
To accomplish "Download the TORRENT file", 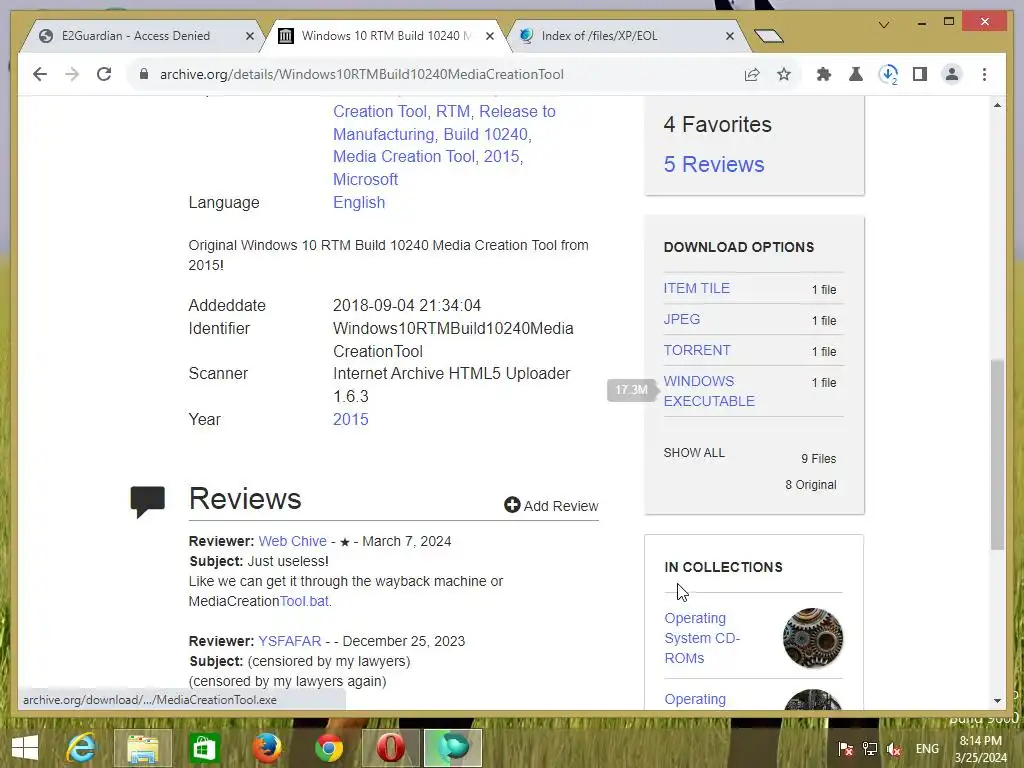I will 697,350.
